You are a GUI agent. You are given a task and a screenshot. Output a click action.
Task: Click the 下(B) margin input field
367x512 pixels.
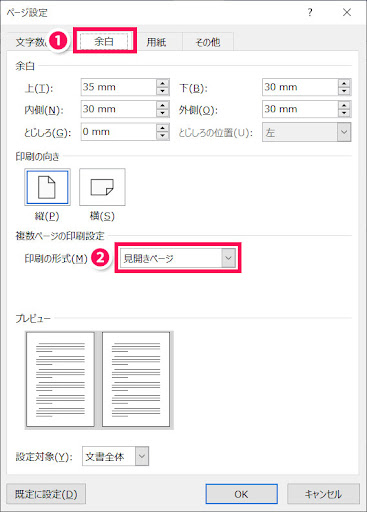(x=300, y=87)
